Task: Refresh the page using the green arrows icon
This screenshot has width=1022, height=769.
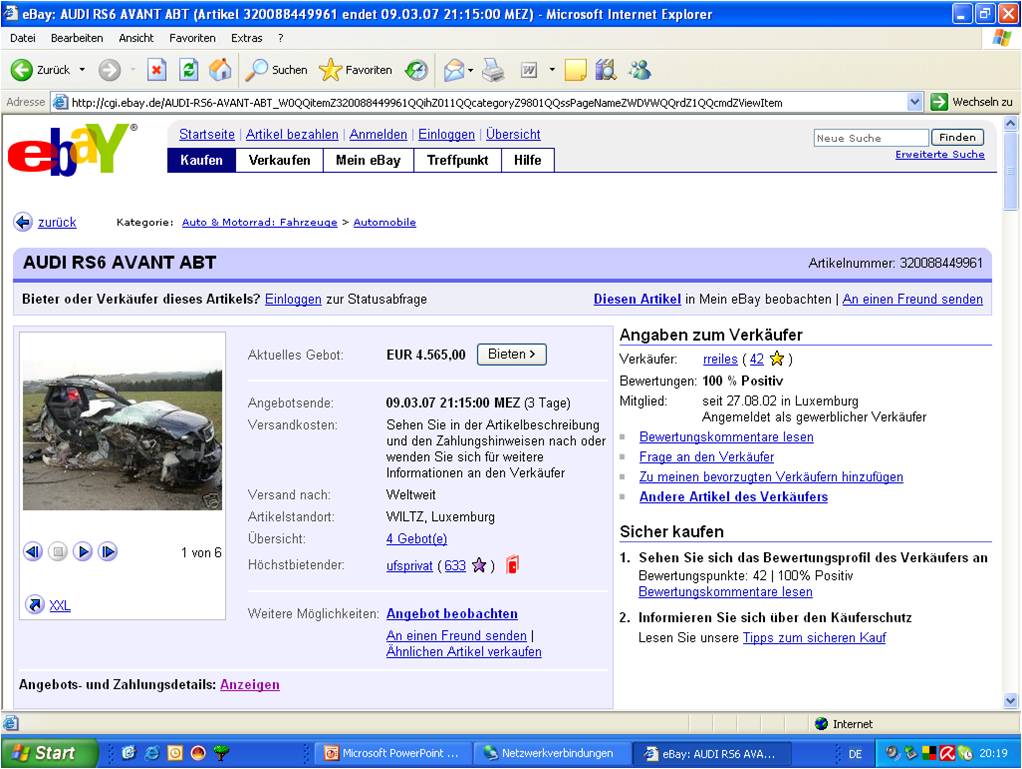Action: click(x=189, y=70)
